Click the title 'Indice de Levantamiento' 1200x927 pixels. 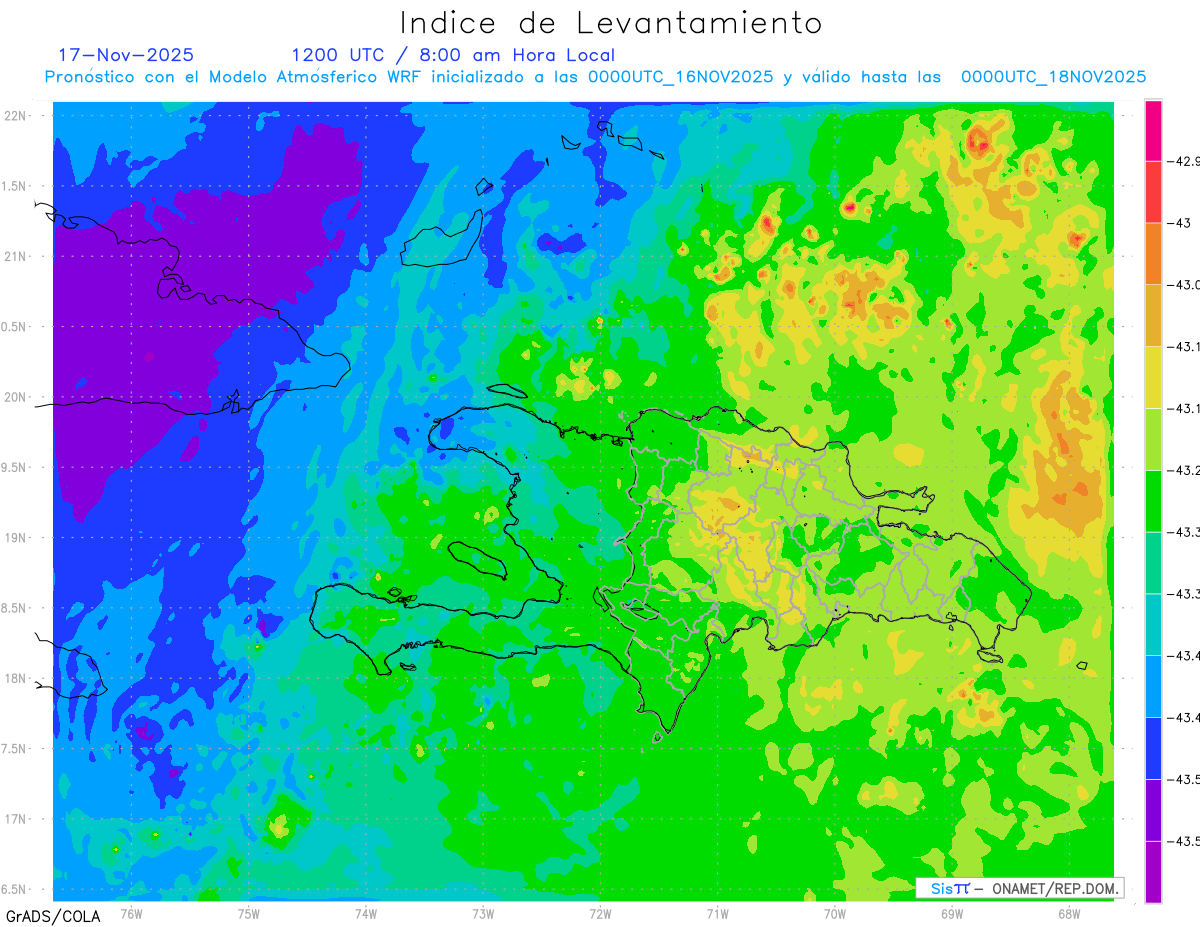pyautogui.click(x=610, y=22)
